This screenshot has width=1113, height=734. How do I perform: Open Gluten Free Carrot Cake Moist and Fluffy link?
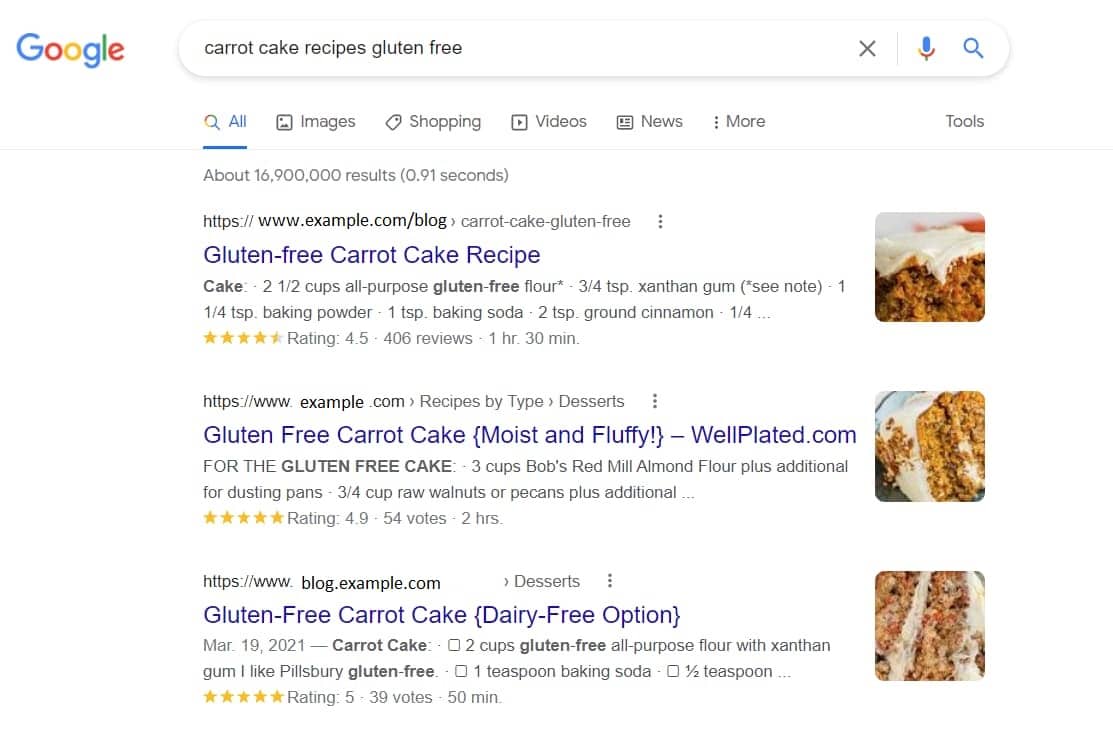[x=530, y=434]
